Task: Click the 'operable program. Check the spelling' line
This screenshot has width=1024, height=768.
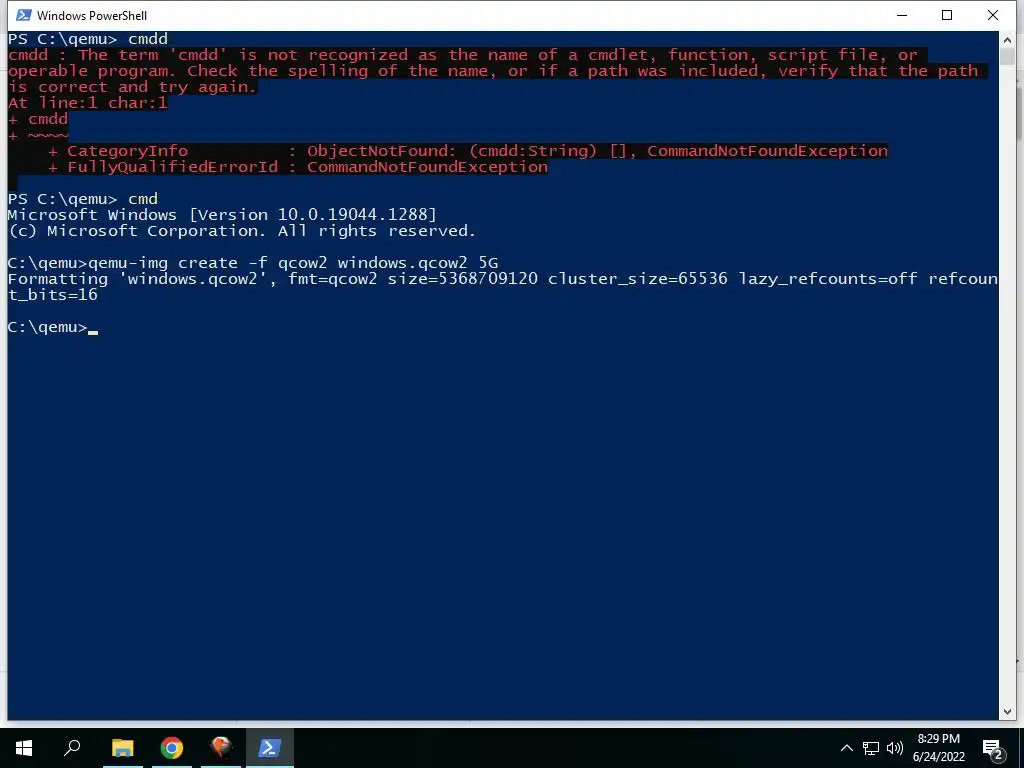Action: tap(493, 71)
